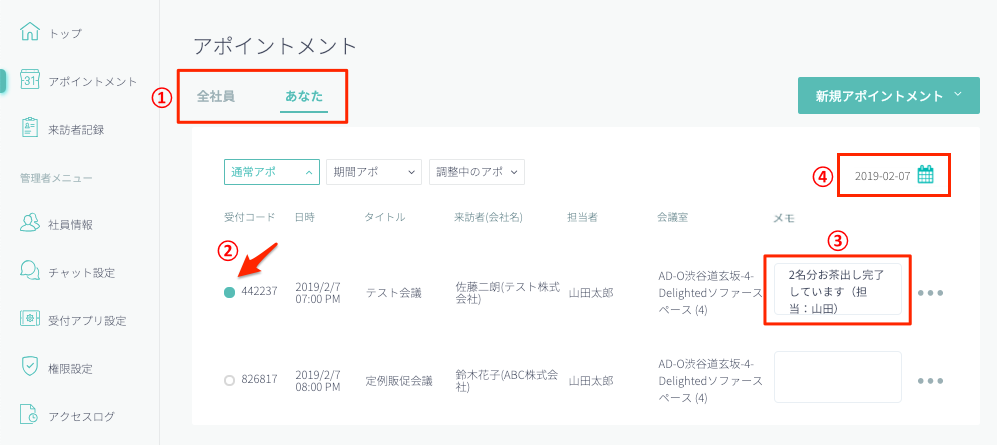Open permission settings shield icon
997x445 pixels.
click(x=30, y=368)
